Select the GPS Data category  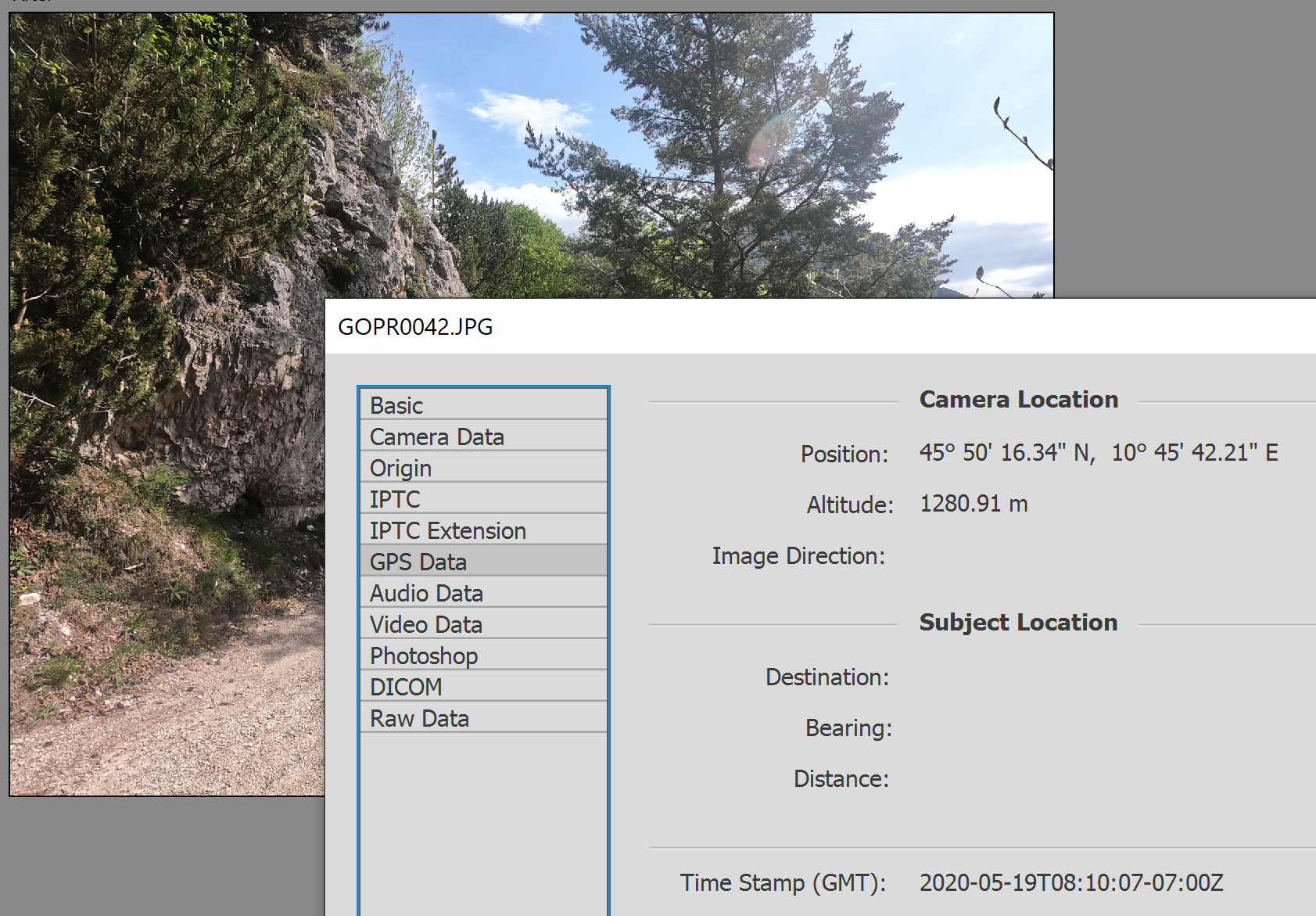pyautogui.click(x=483, y=562)
